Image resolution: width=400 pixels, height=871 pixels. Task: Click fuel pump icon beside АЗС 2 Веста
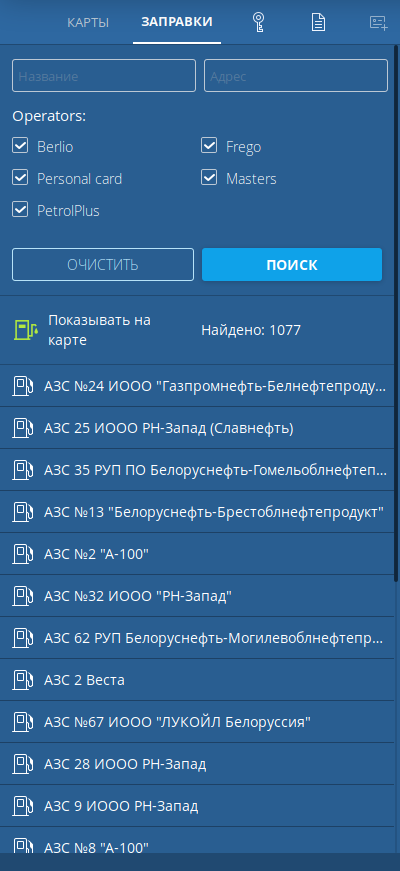click(23, 680)
